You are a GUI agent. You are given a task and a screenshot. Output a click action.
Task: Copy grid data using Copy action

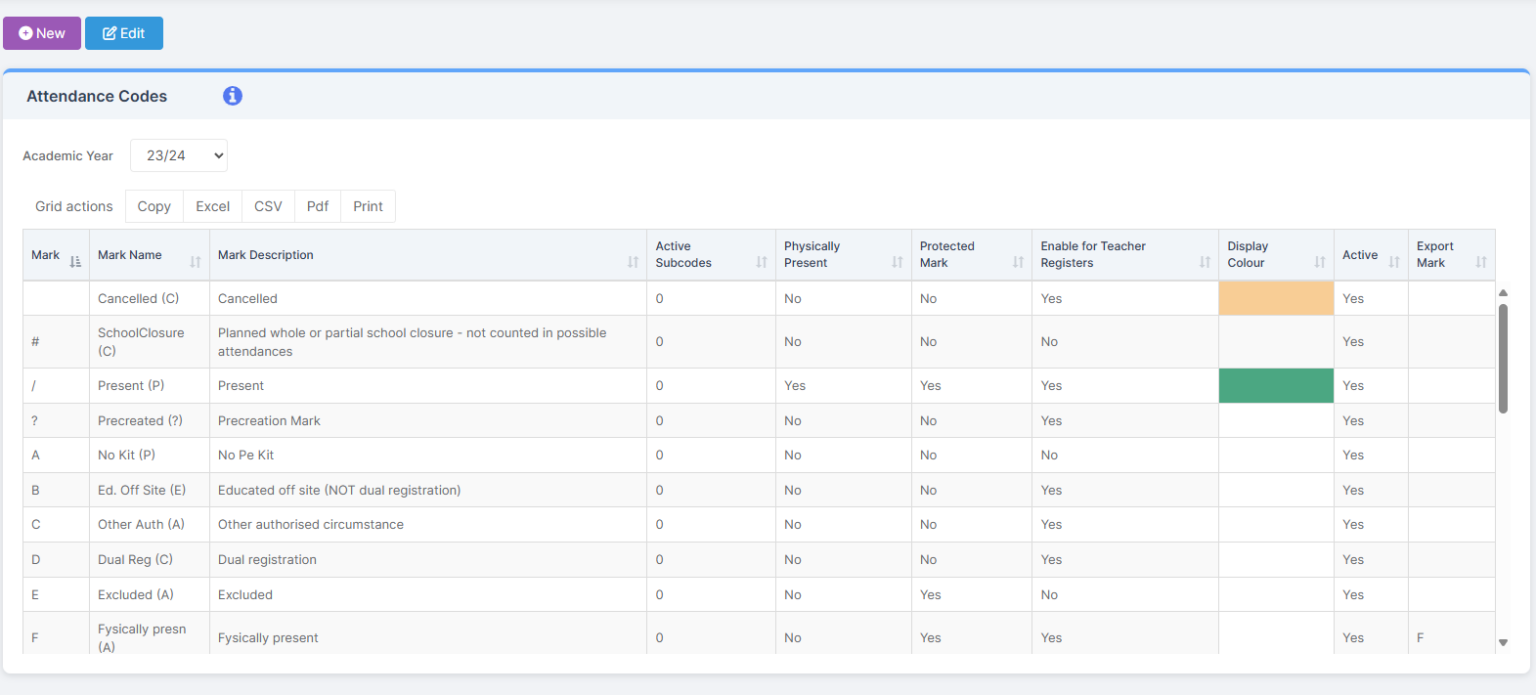tap(154, 206)
